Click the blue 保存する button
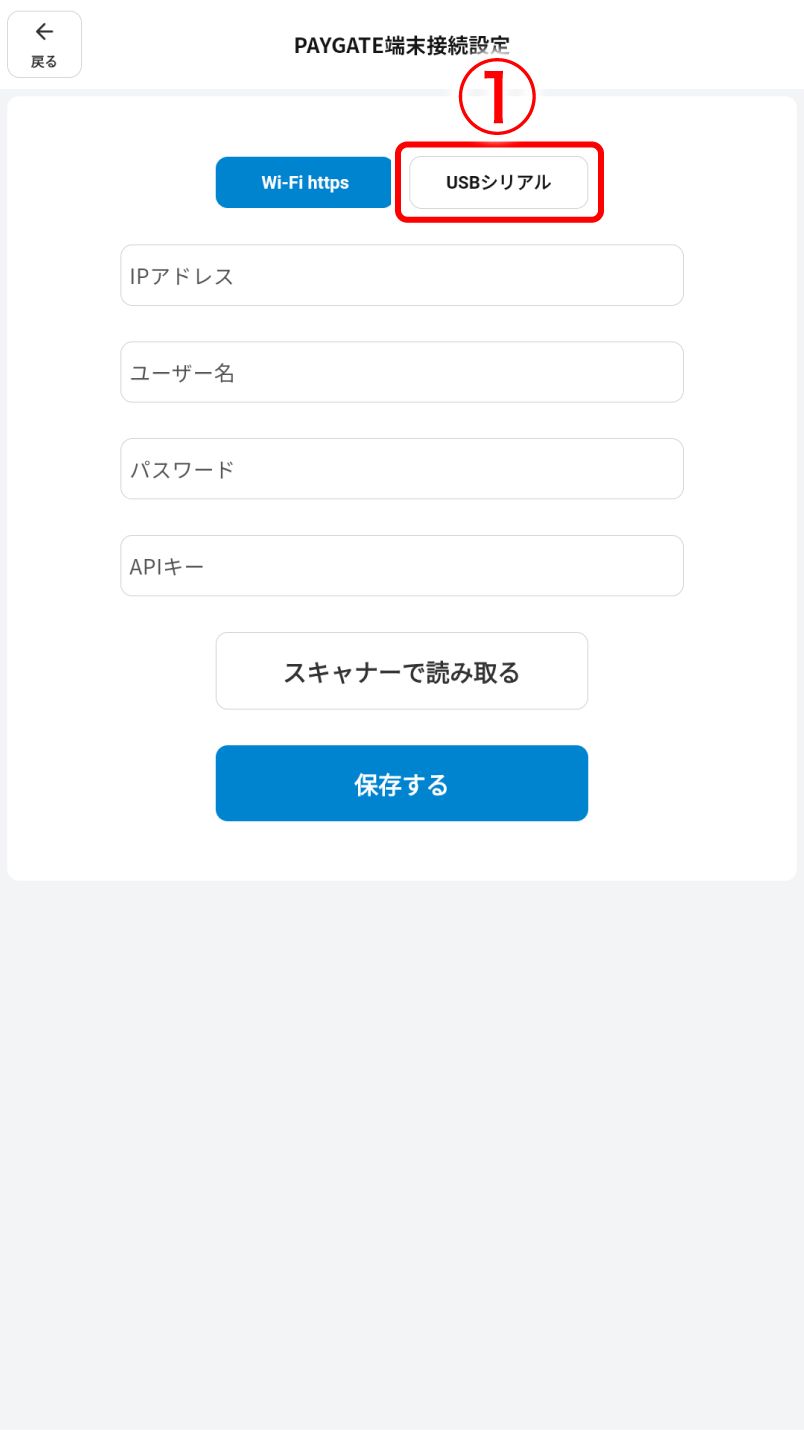 point(402,783)
